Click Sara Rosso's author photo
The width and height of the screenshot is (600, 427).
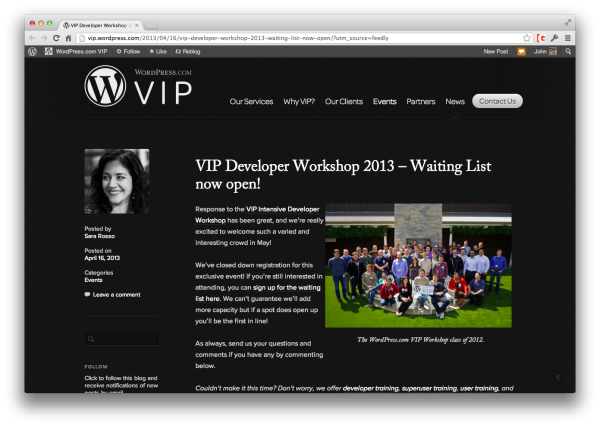click(x=117, y=181)
